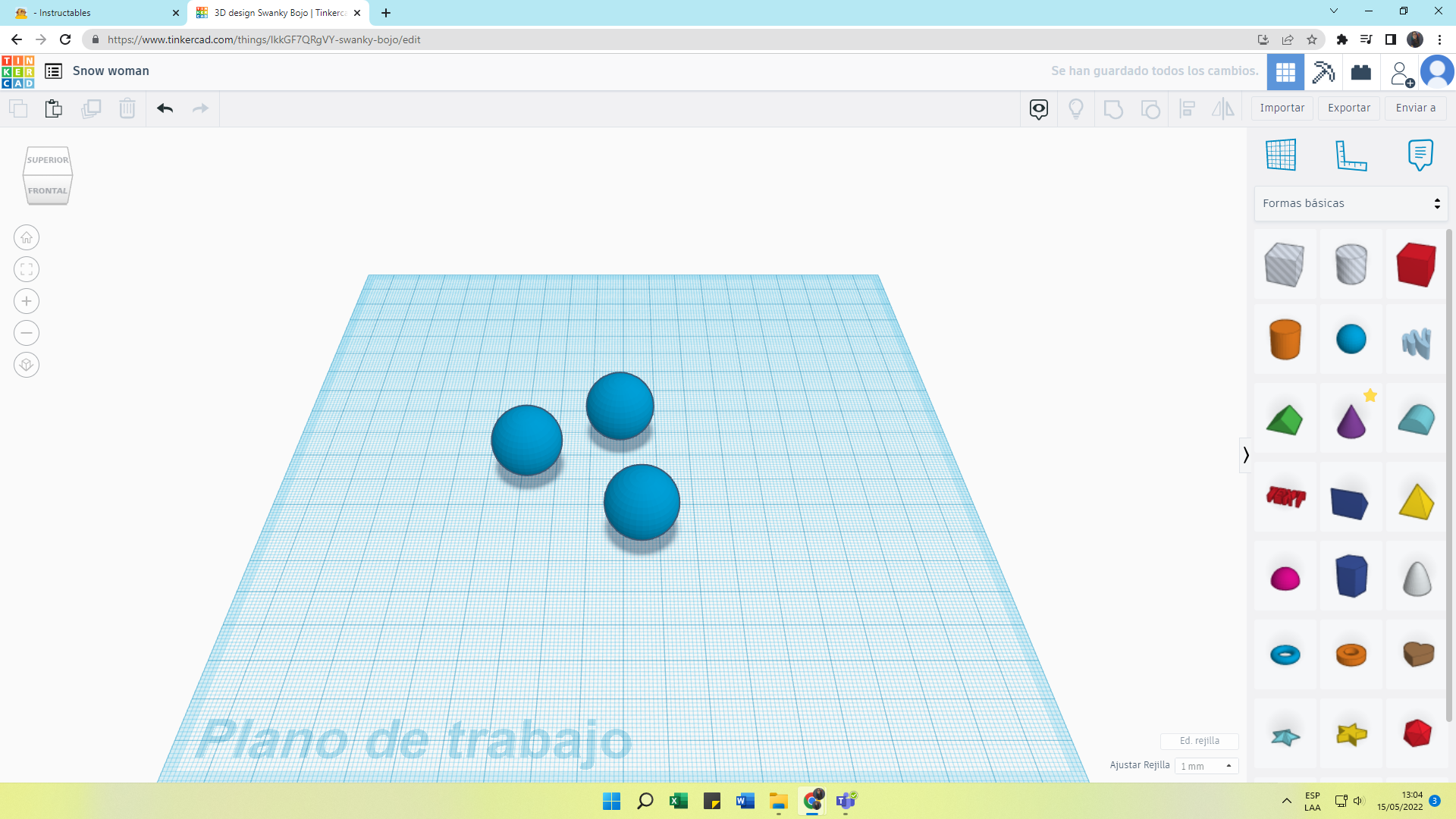Click the Mirror flip icon
This screenshot has height=819, width=1456.
click(x=1223, y=109)
